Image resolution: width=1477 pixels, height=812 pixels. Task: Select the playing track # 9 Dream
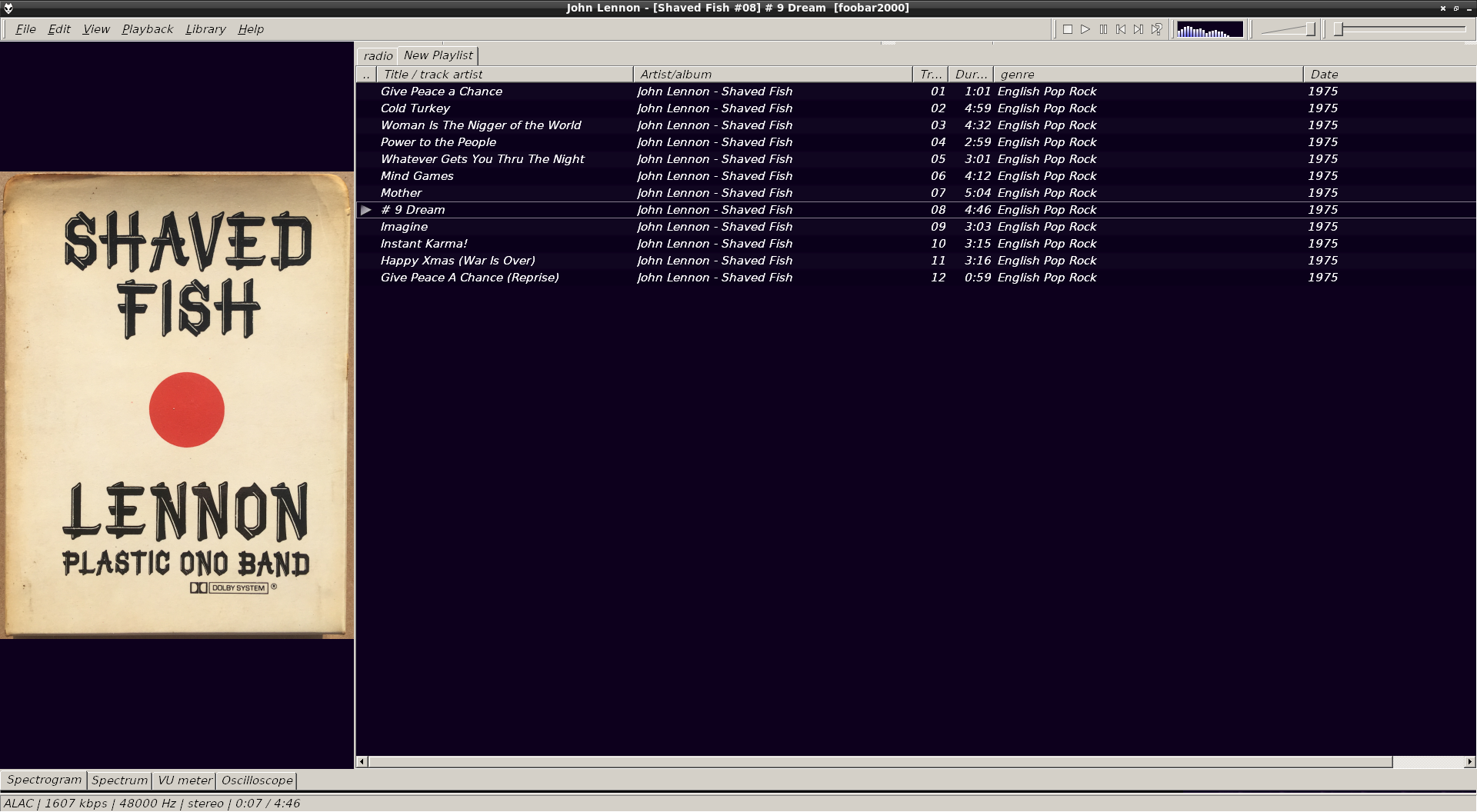tap(916, 210)
